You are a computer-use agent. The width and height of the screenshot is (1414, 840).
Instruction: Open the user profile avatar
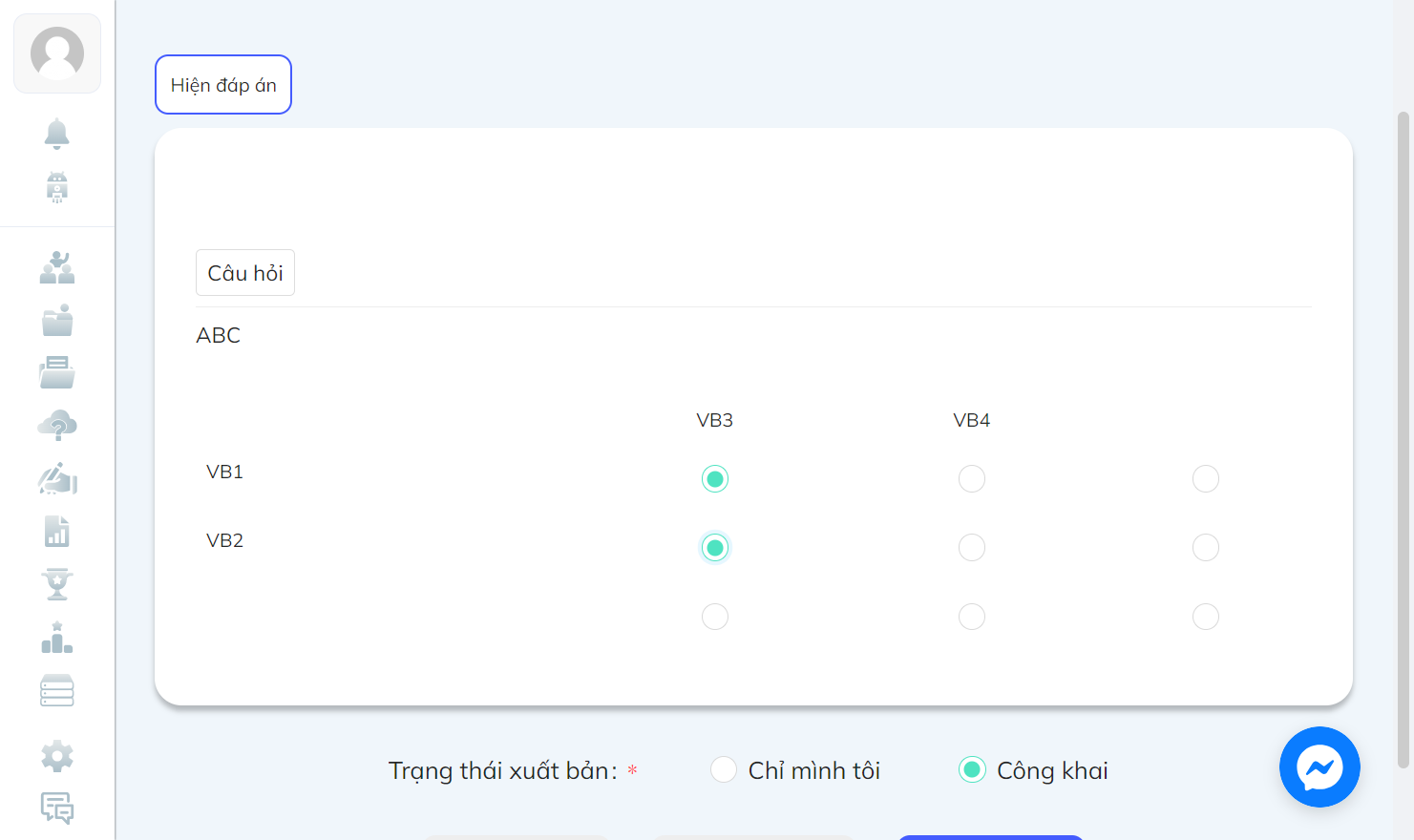pos(57,53)
